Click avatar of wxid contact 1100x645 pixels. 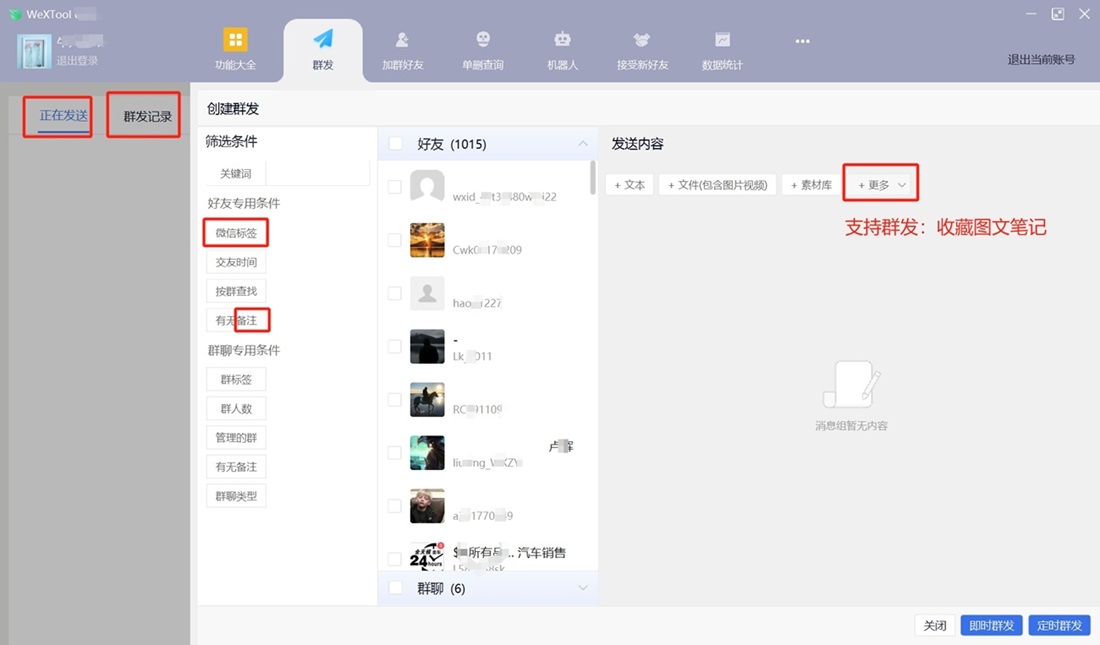click(427, 187)
